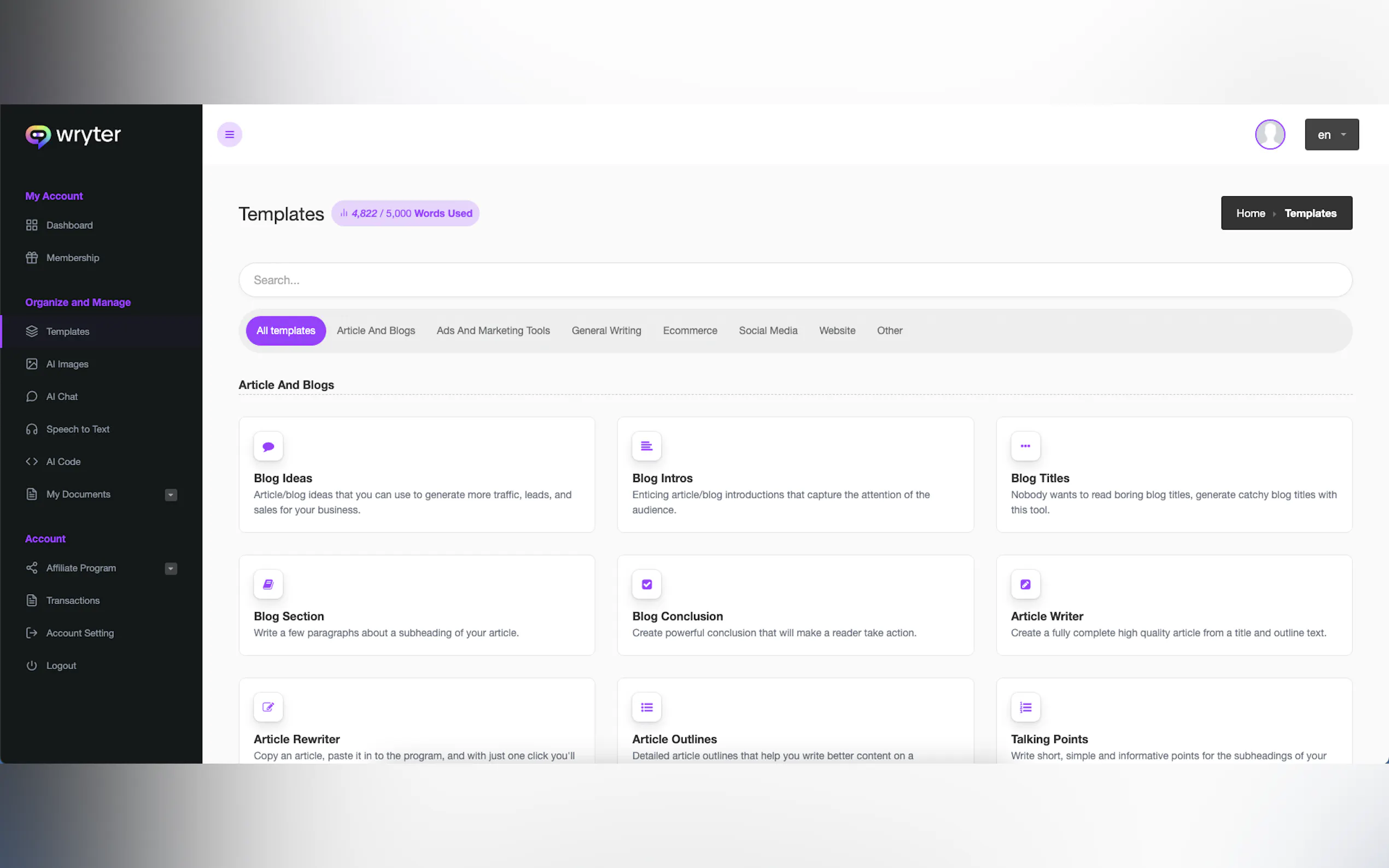Click the Blog Titles three-dots icon

[1025, 446]
